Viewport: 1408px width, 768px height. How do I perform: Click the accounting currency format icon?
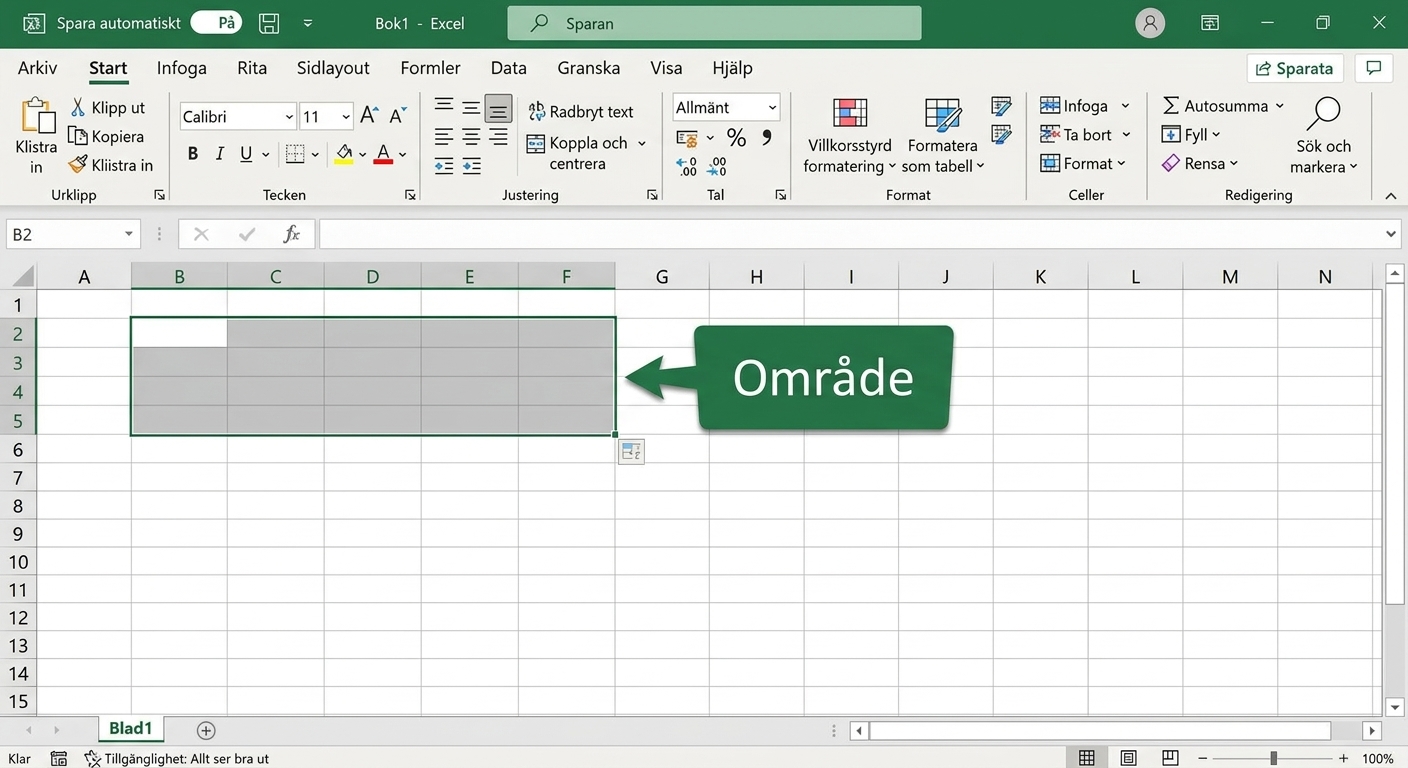click(x=687, y=138)
